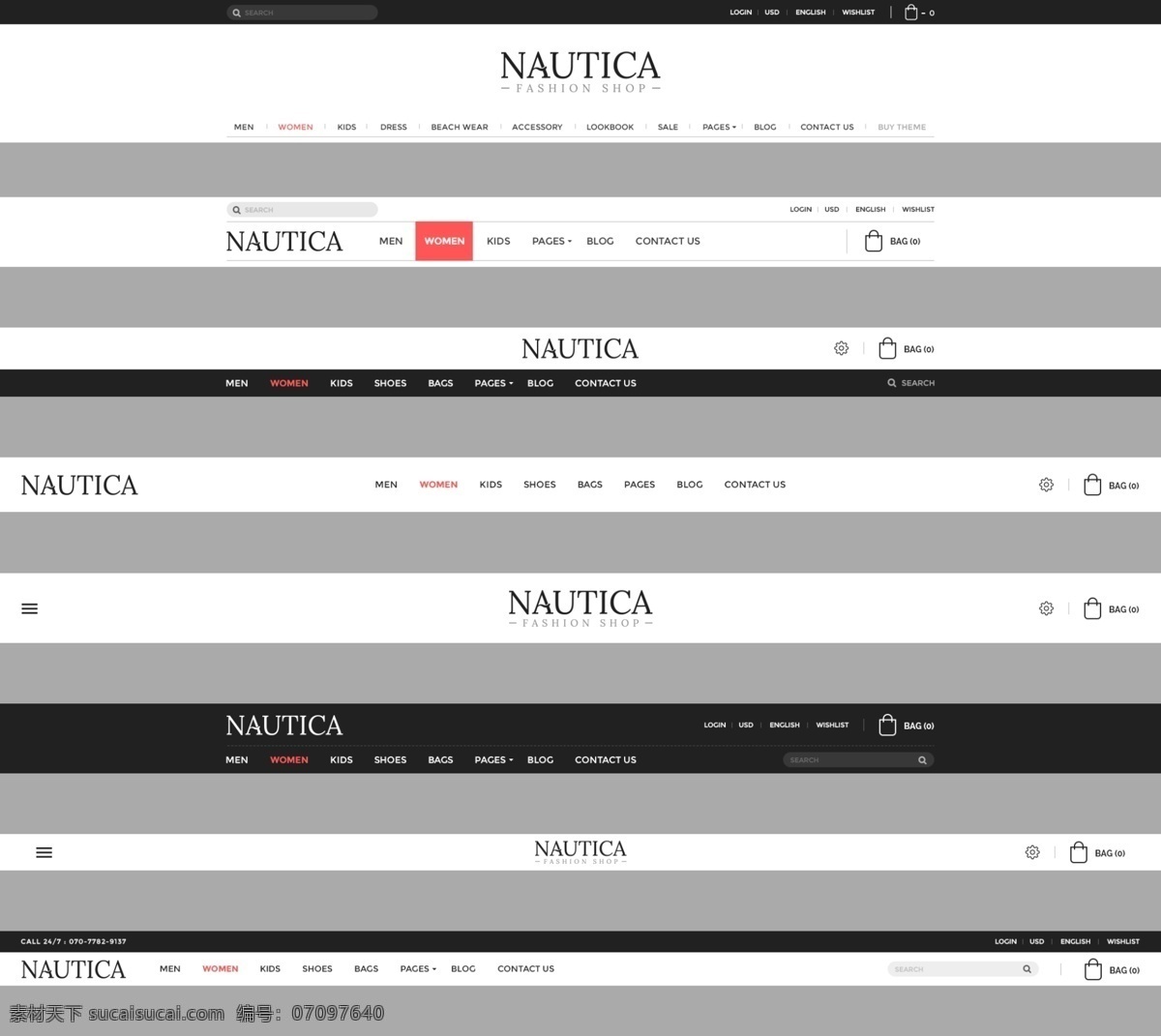The width and height of the screenshot is (1161, 1036).
Task: Click WISHLIST in the all-dark NAUTICA header
Action: click(x=832, y=725)
